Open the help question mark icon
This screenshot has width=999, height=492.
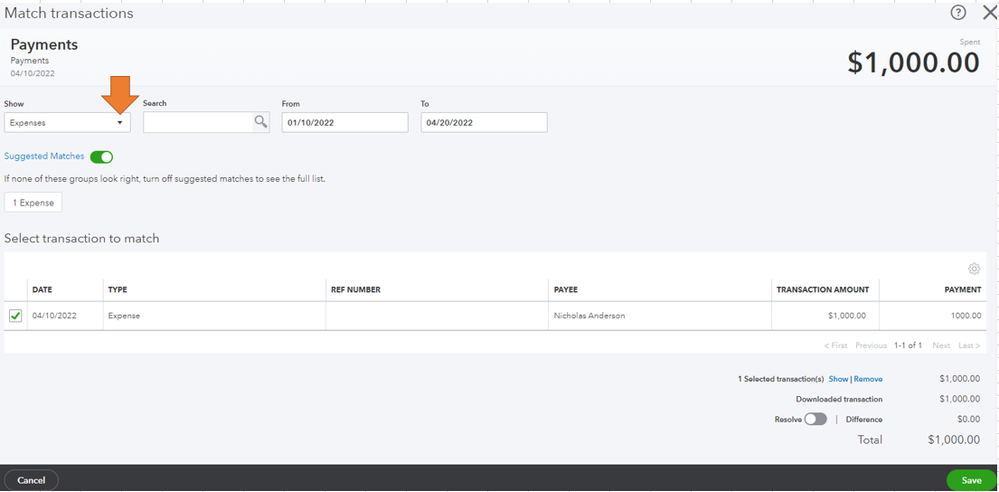coord(958,13)
